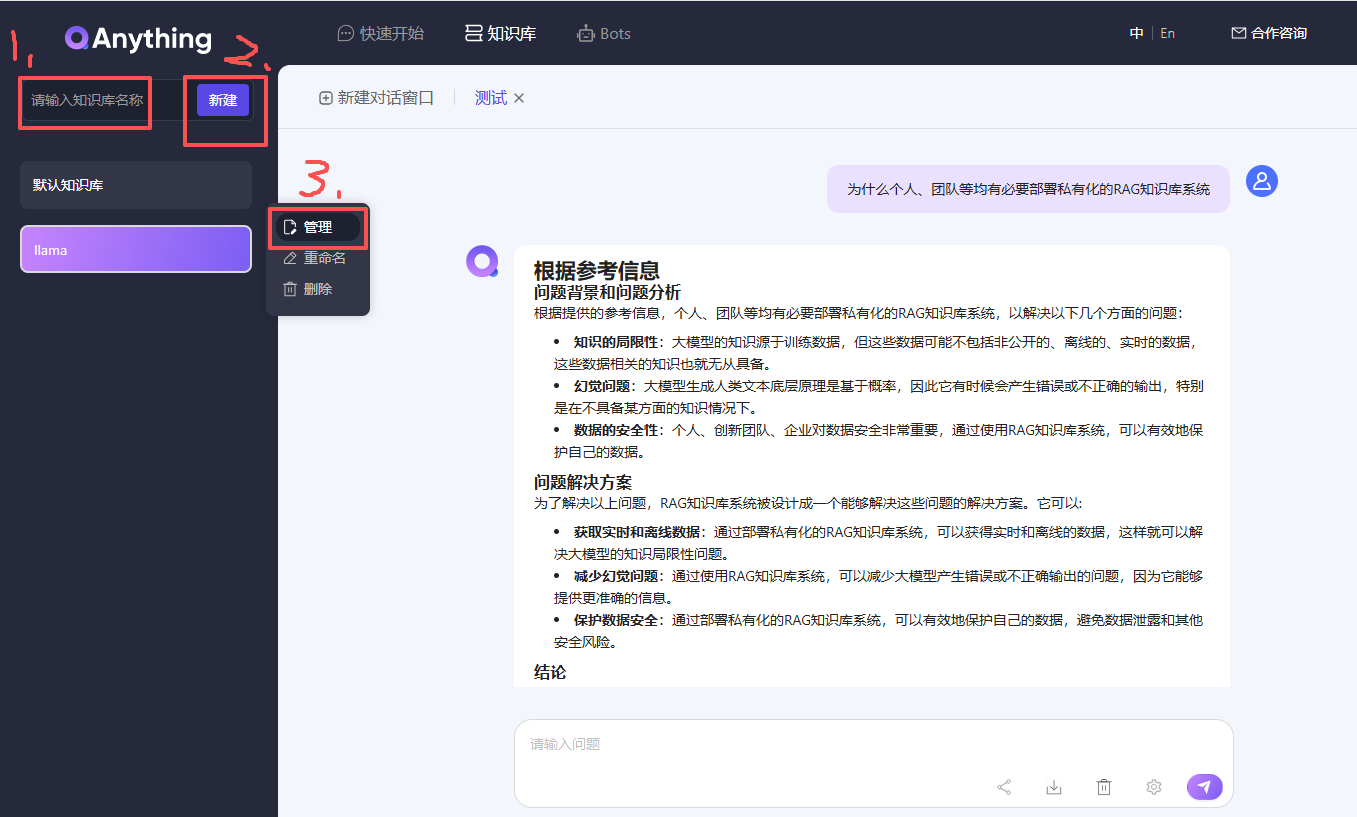
Task: Click the 问题背景和问题分析 heading
Action: tap(607, 292)
